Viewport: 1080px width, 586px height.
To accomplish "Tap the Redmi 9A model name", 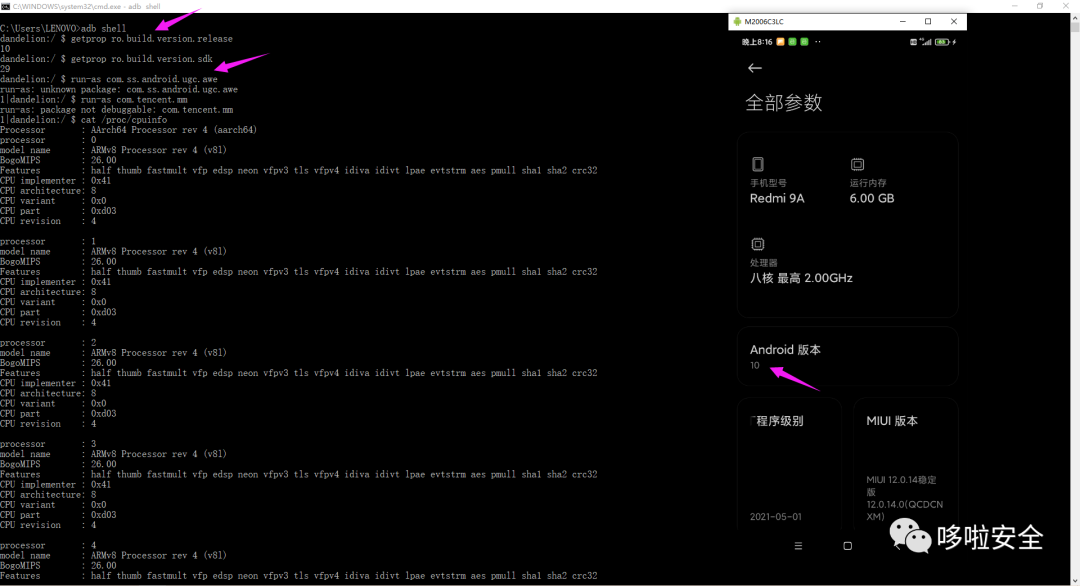I will [777, 198].
